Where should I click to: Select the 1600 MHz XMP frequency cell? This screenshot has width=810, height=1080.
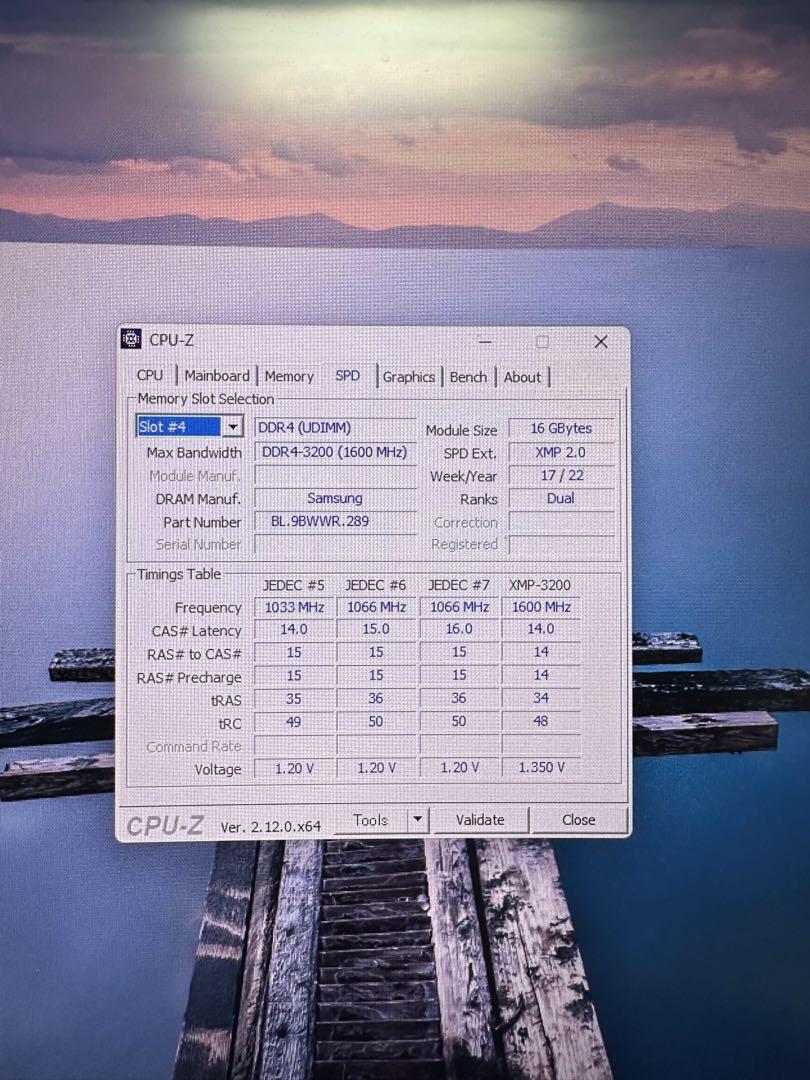point(541,607)
